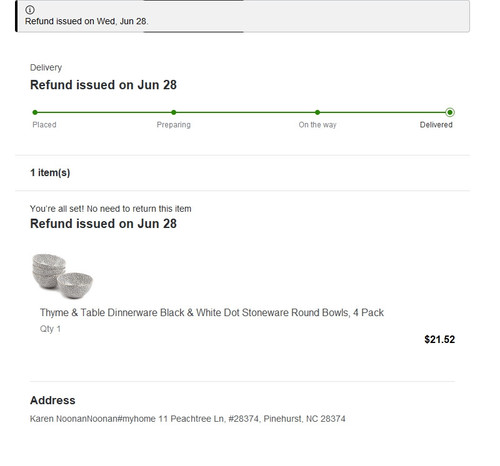Select the Pinehurst delivery address text
This screenshot has width=500, height=466.
tap(188, 419)
